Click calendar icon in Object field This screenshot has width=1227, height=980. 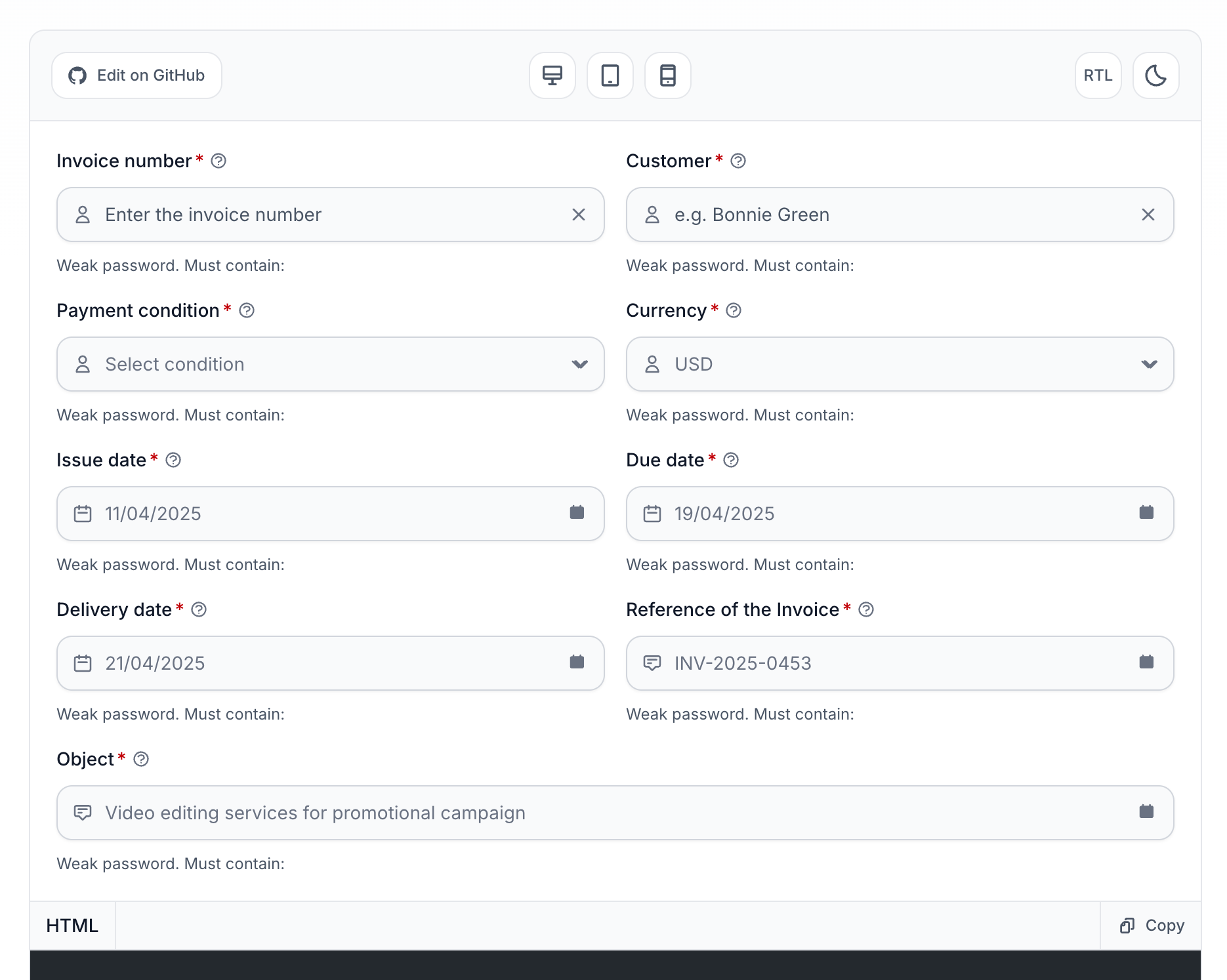click(x=1146, y=811)
